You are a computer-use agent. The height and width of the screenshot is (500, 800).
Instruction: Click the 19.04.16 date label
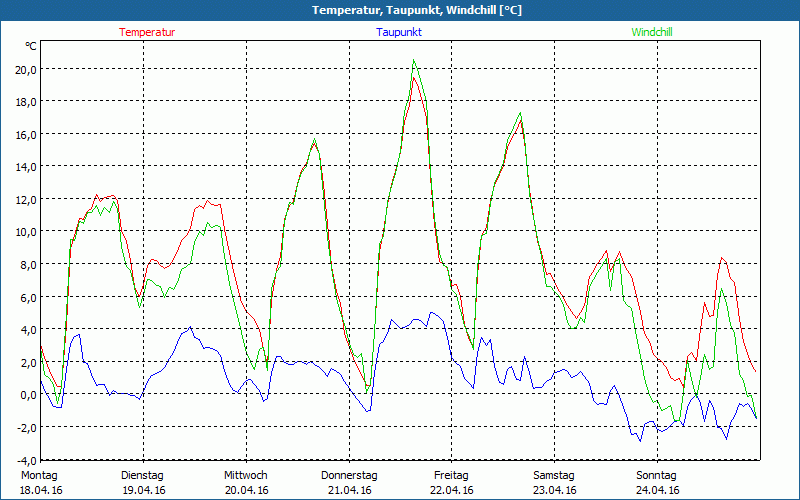(x=144, y=490)
